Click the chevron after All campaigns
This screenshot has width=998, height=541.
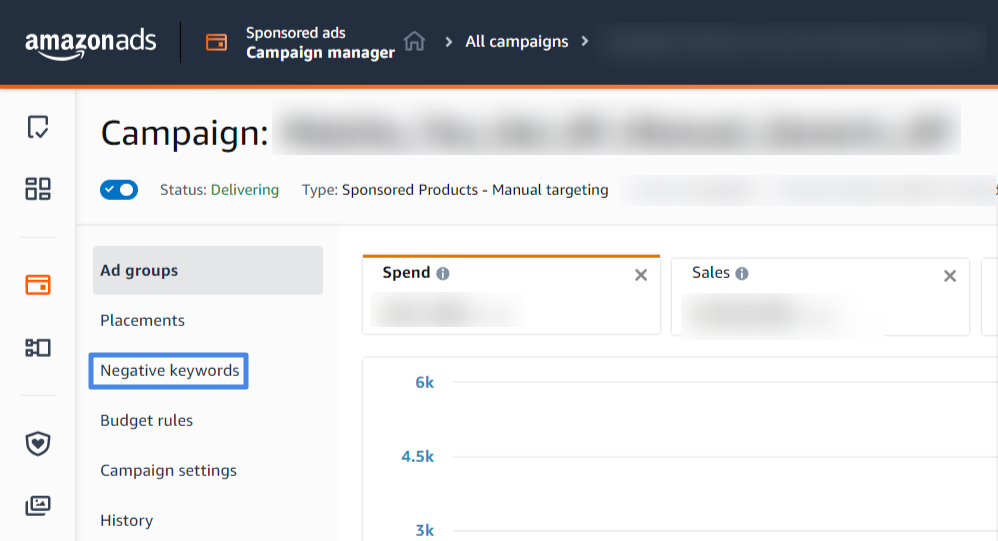(585, 41)
